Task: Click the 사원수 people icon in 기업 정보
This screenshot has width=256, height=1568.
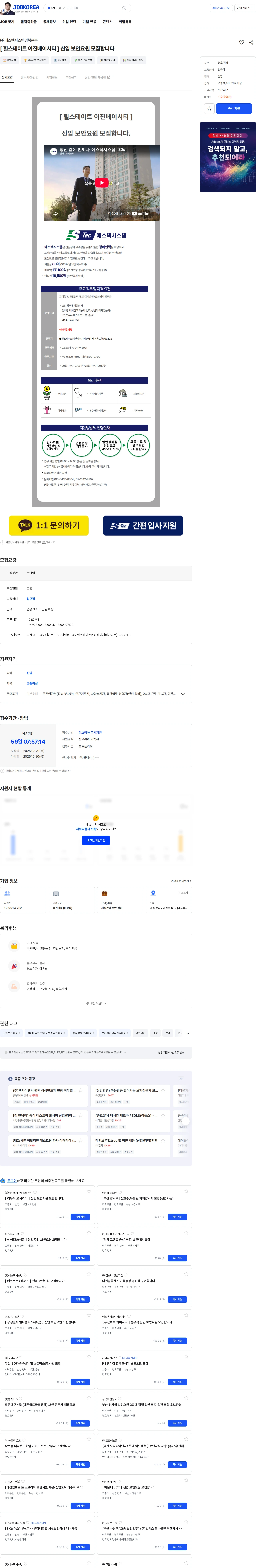Action: point(7,894)
